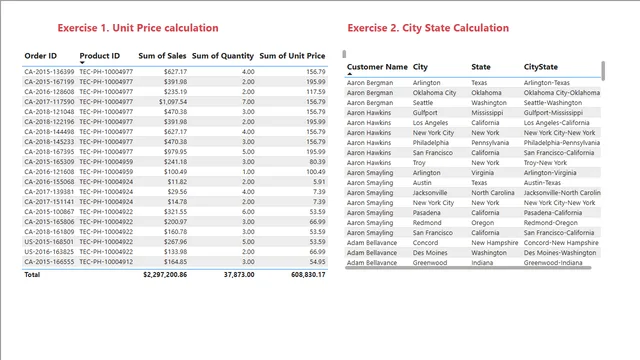Click the North Carolina state cell

point(493,193)
